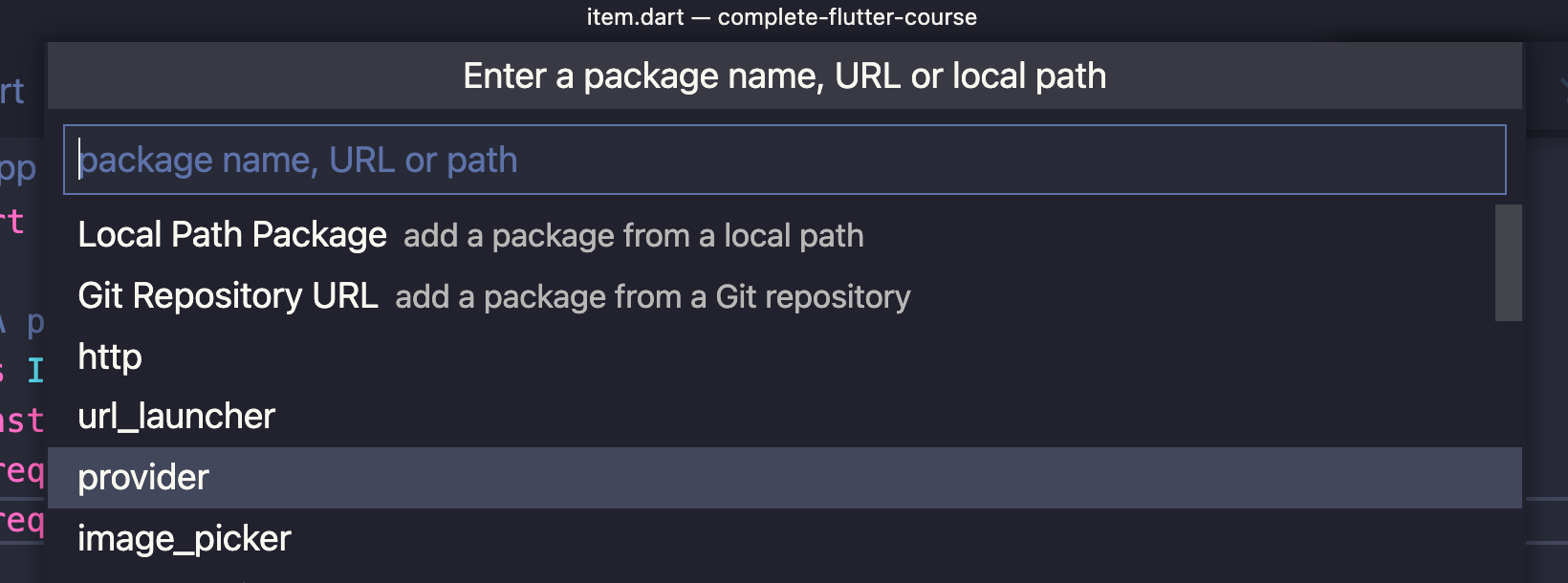Click the suggestions list scrollbar thumb

1508,263
